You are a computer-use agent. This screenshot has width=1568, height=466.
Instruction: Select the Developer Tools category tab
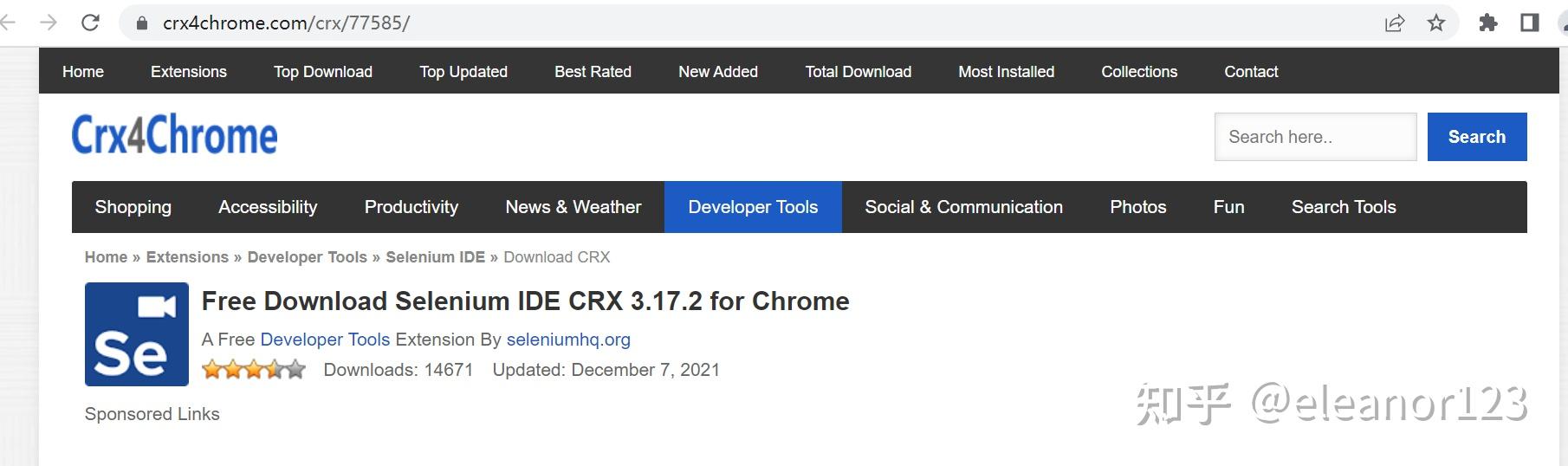[753, 207]
